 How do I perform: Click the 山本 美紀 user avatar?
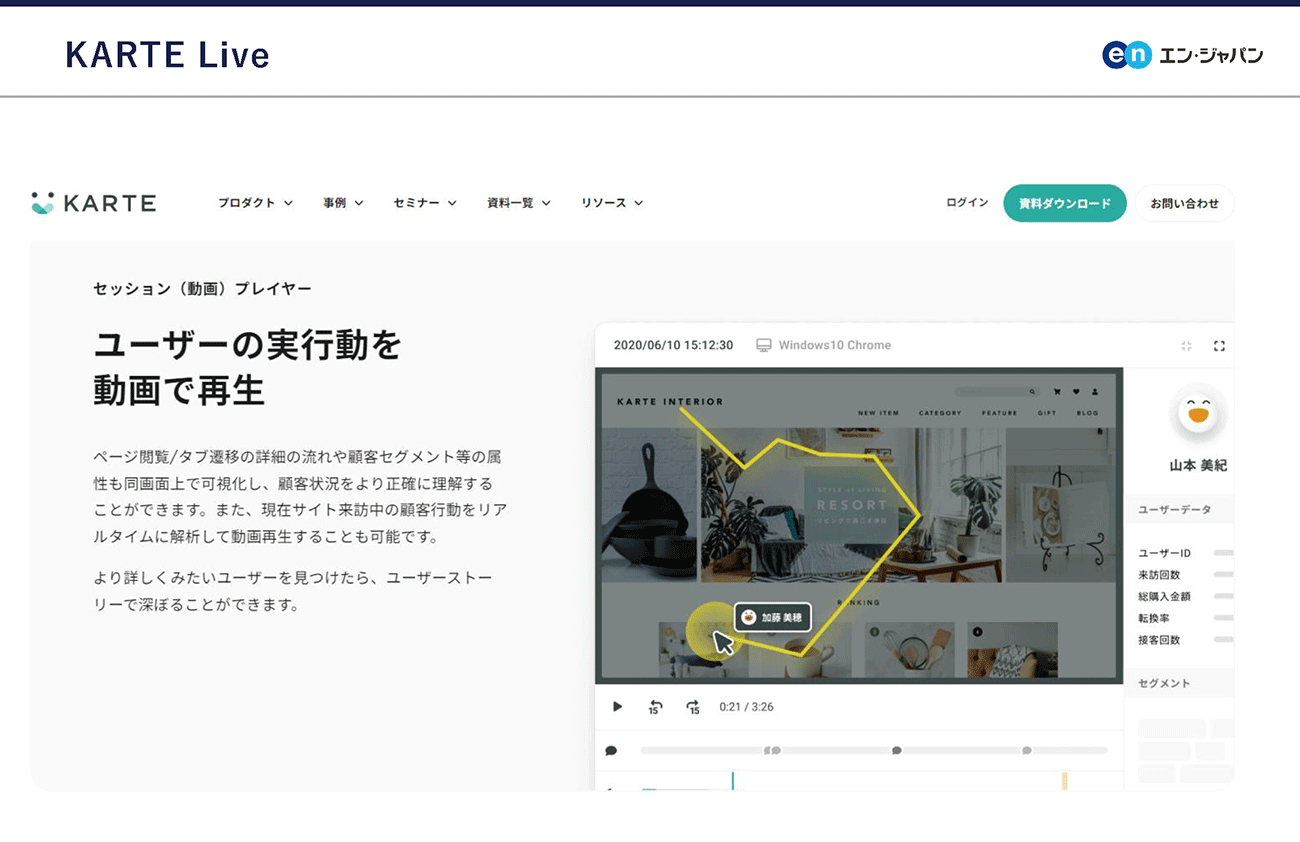click(x=1197, y=412)
